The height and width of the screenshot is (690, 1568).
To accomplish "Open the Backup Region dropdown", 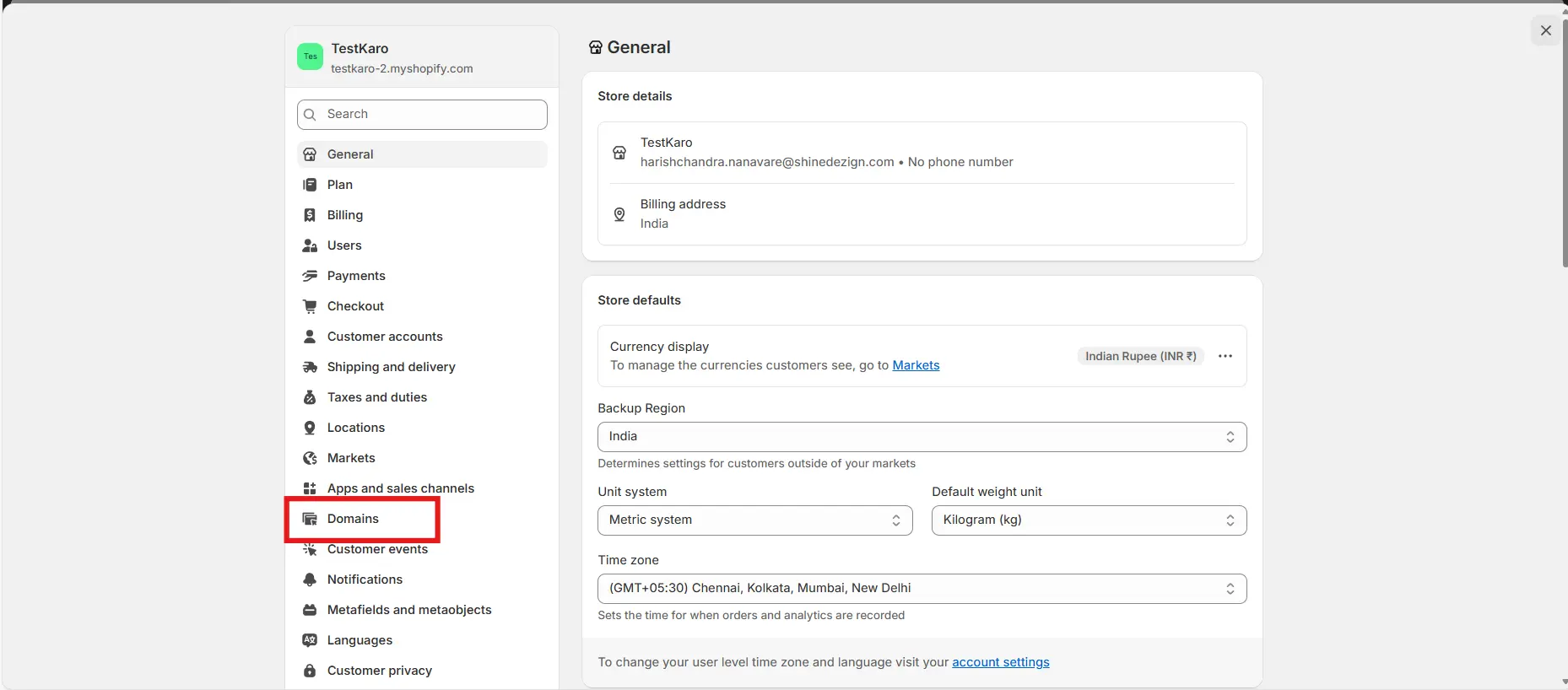I will click(921, 437).
